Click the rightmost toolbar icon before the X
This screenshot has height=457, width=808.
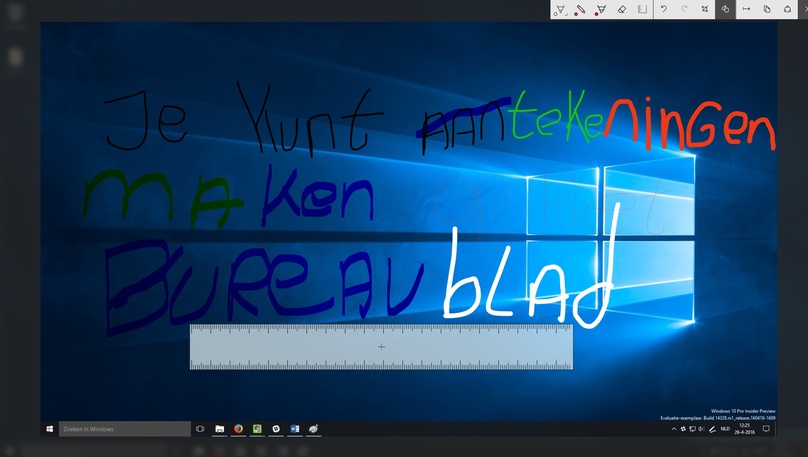787,9
